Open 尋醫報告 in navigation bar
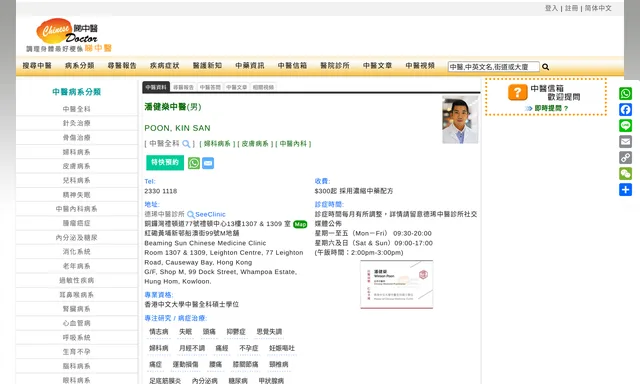This screenshot has width=640, height=384. 122,66
